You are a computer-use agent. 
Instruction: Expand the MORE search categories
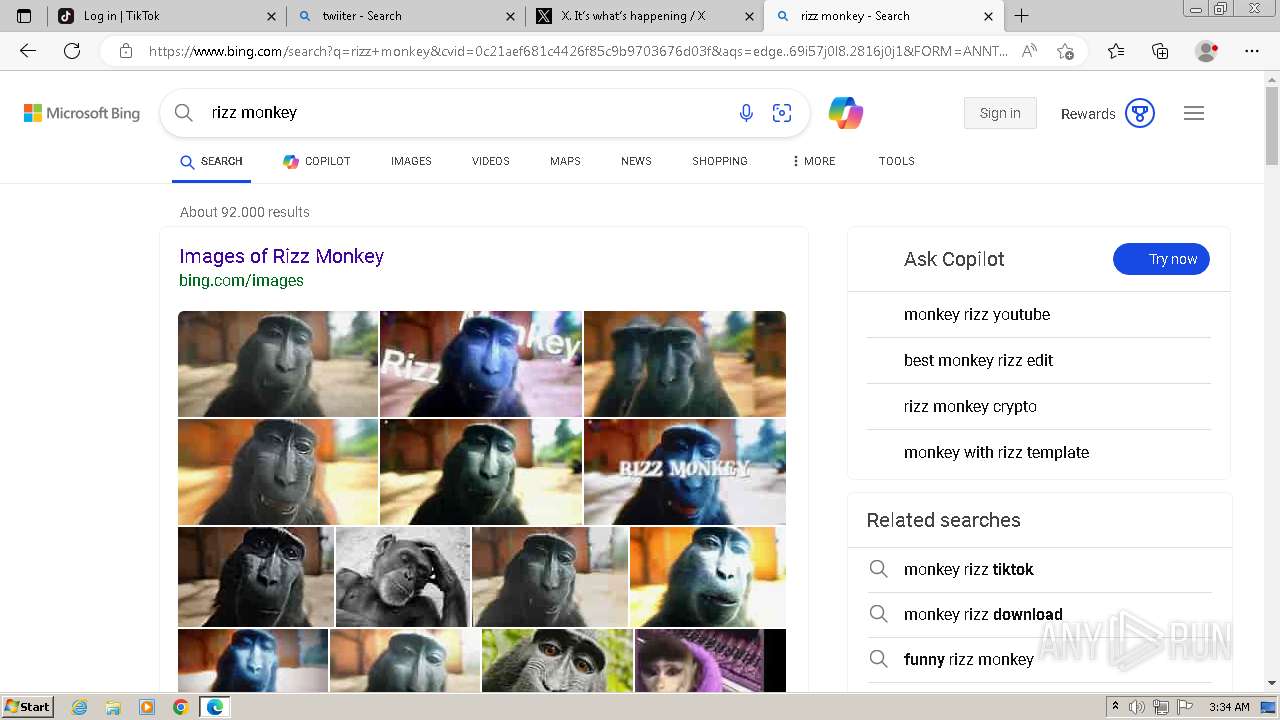(813, 161)
